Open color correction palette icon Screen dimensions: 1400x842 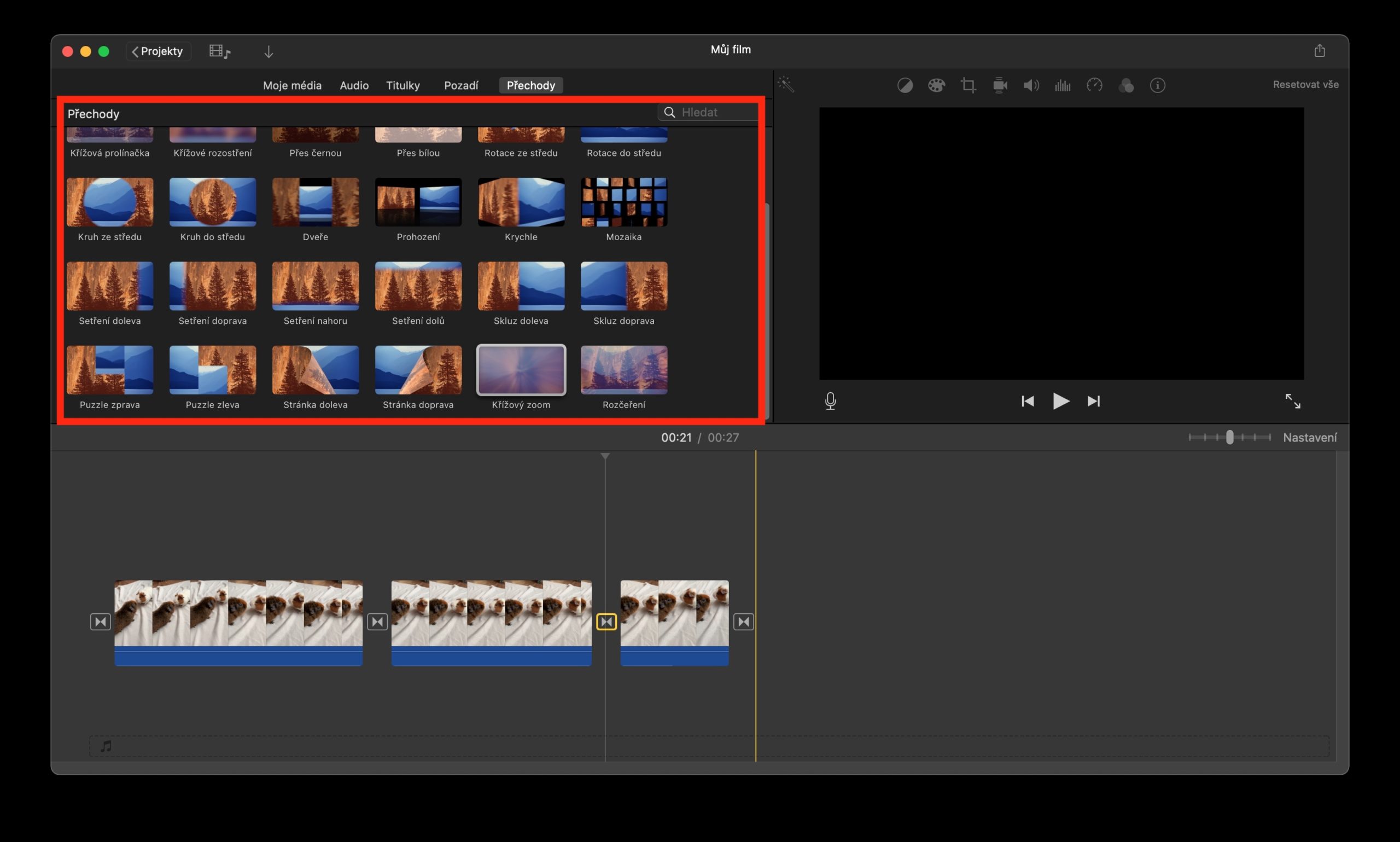click(x=936, y=85)
